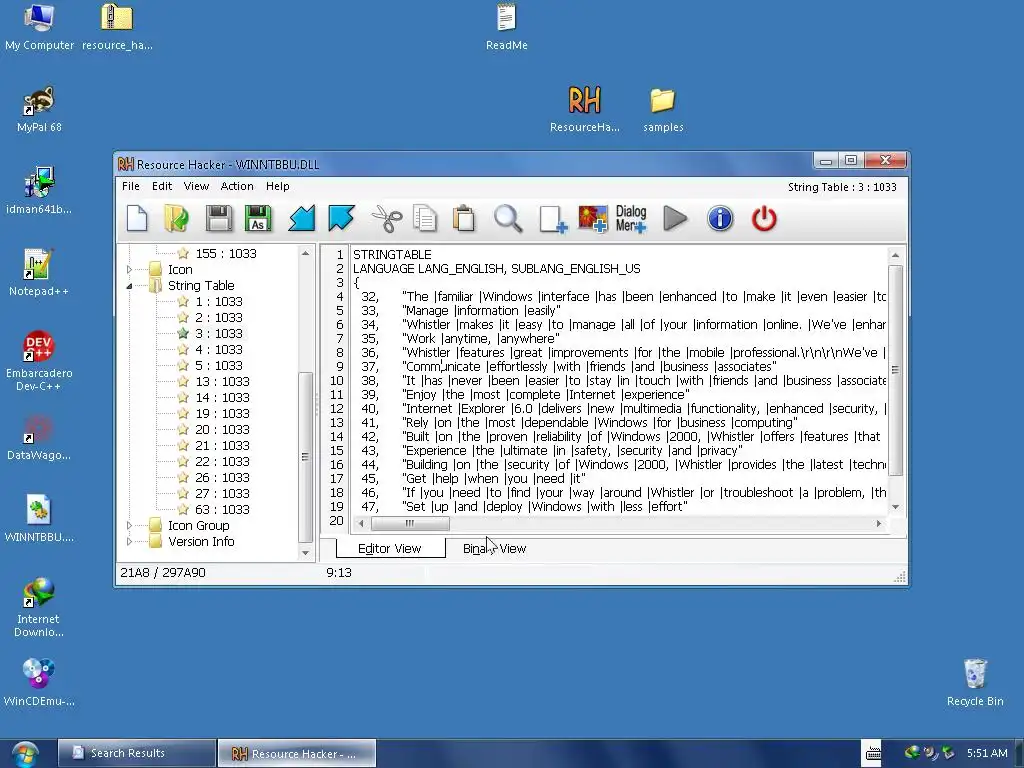Select WINNTBBU.DLL file on desktop

[39, 519]
